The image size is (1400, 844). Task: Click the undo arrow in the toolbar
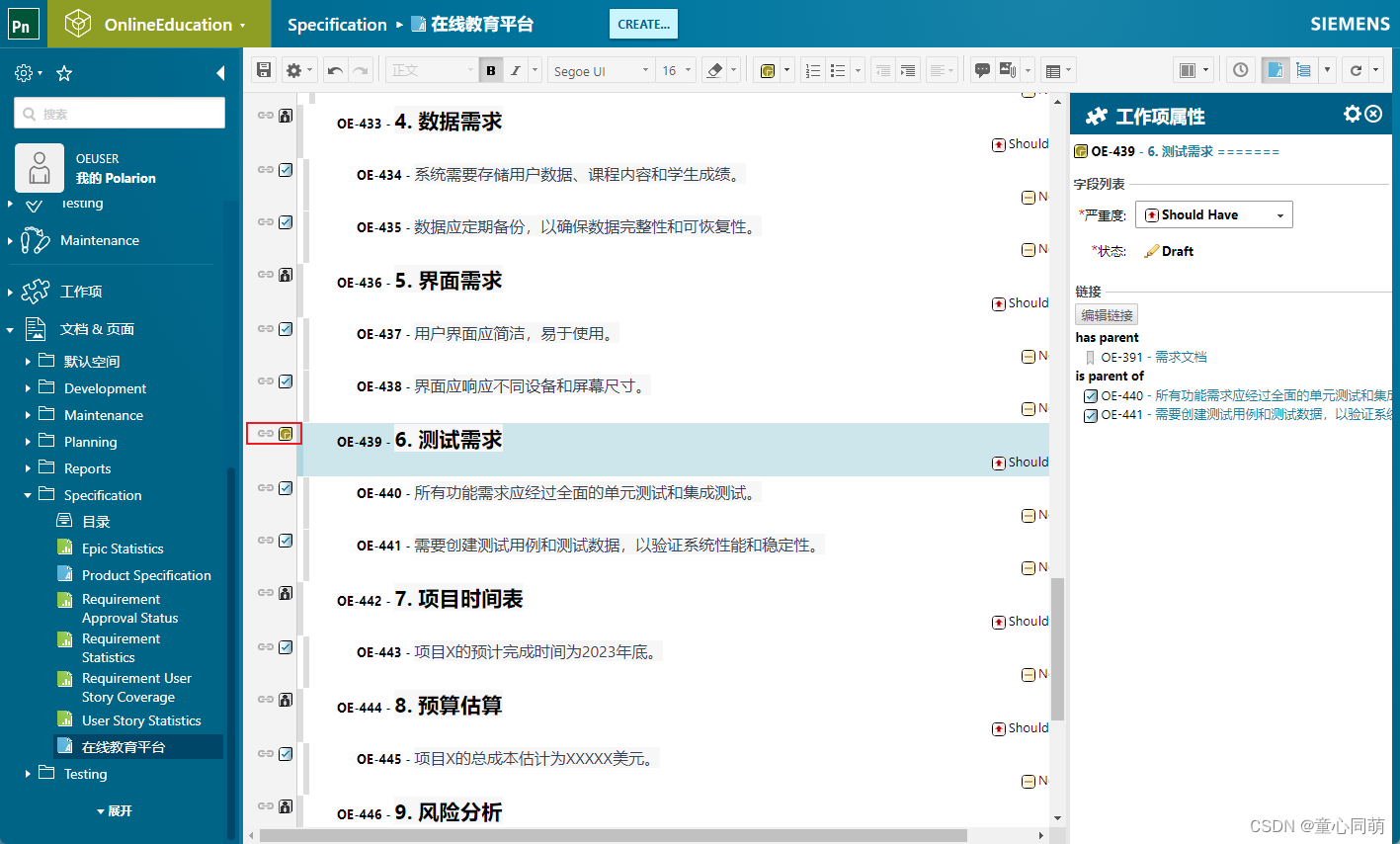pyautogui.click(x=336, y=69)
